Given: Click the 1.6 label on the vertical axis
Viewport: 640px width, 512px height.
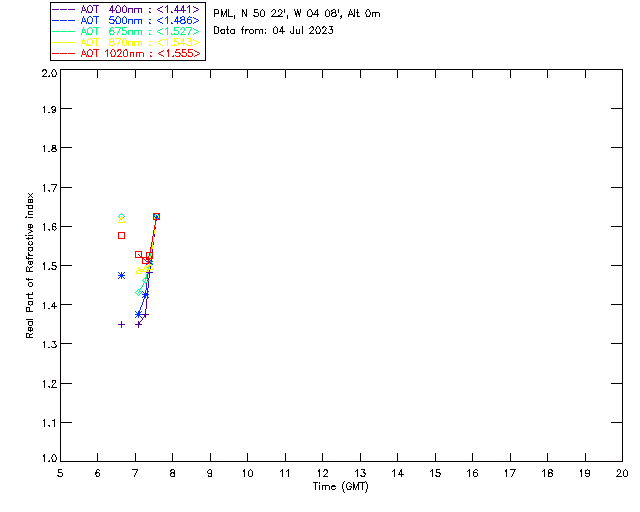Looking at the screenshot, I should (49, 227).
